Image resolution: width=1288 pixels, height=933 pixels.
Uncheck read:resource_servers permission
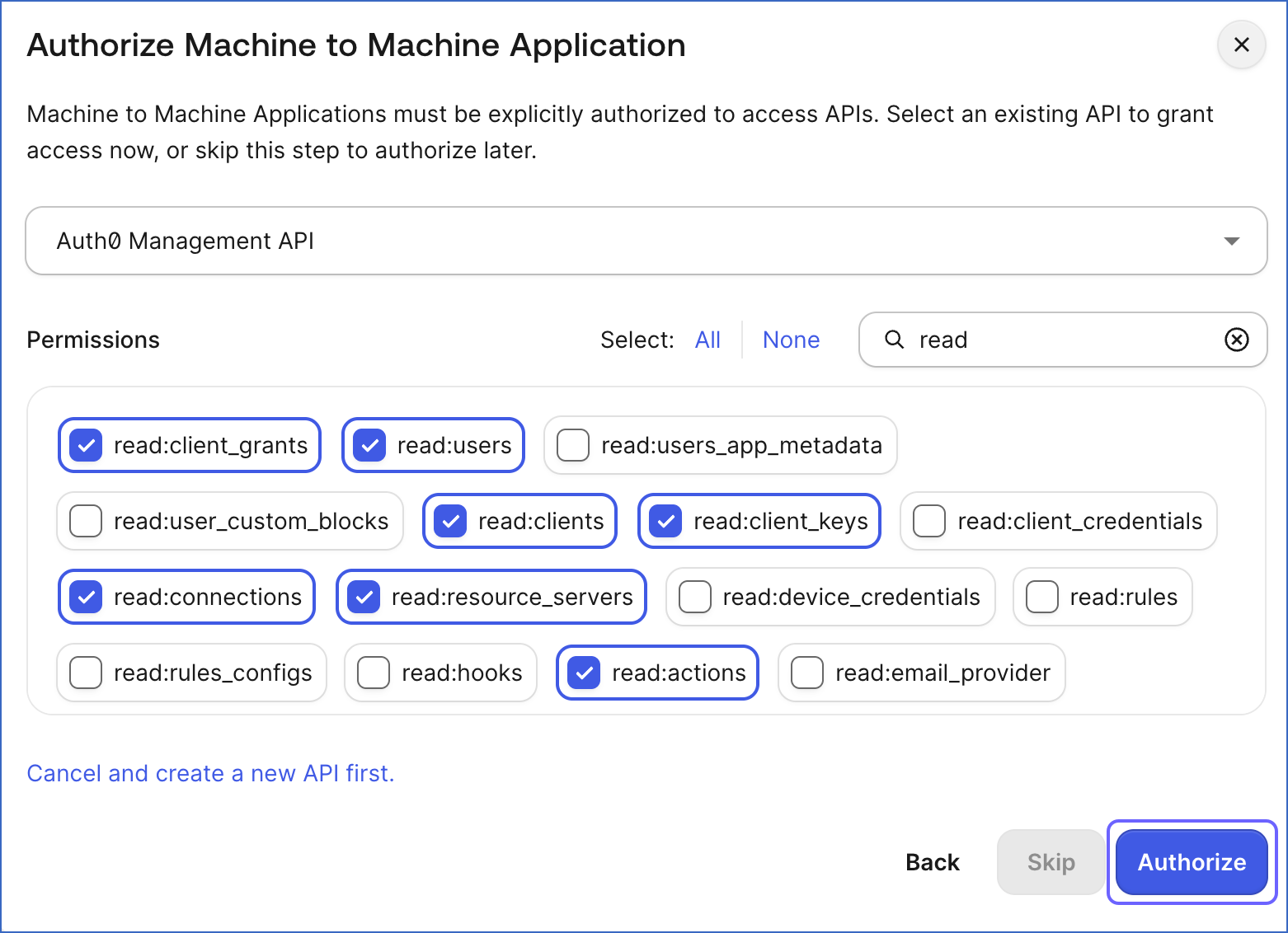364,598
